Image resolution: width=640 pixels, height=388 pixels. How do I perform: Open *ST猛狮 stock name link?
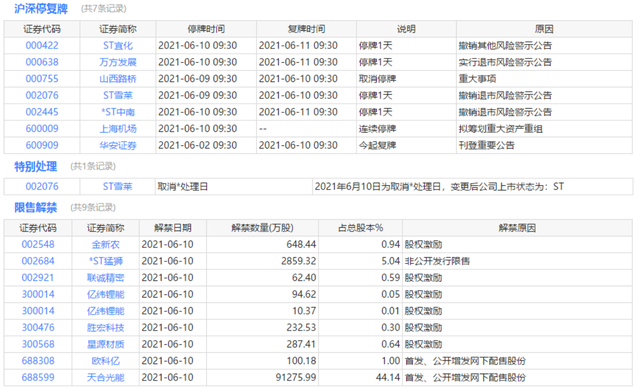point(106,261)
